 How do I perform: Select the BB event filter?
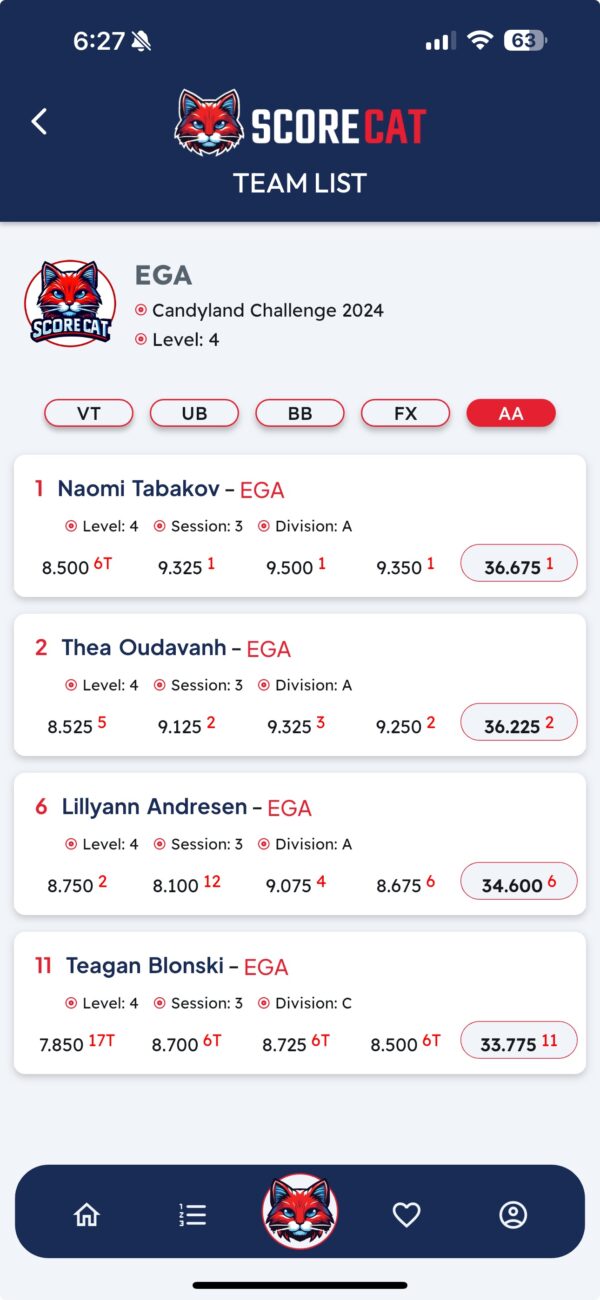[x=300, y=413]
